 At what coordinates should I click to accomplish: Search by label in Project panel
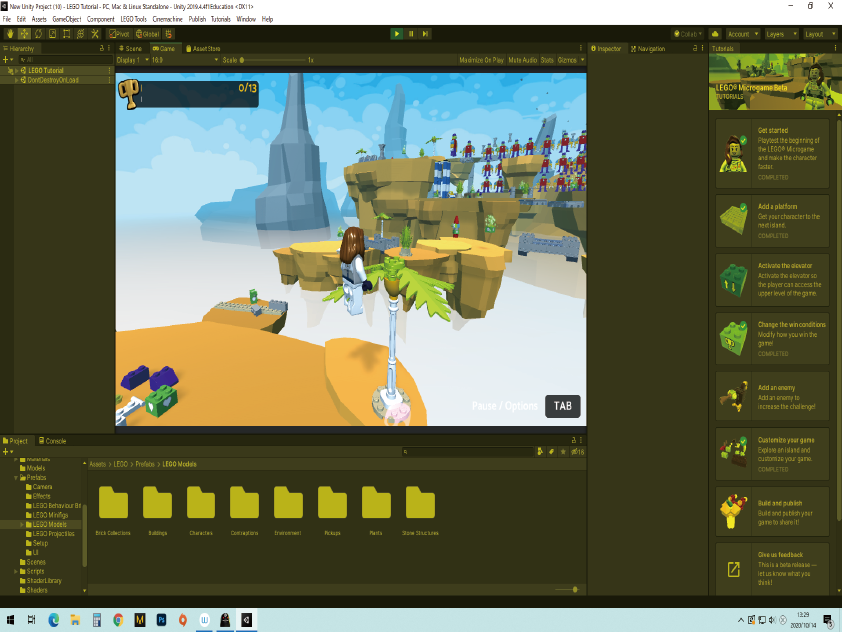[551, 452]
